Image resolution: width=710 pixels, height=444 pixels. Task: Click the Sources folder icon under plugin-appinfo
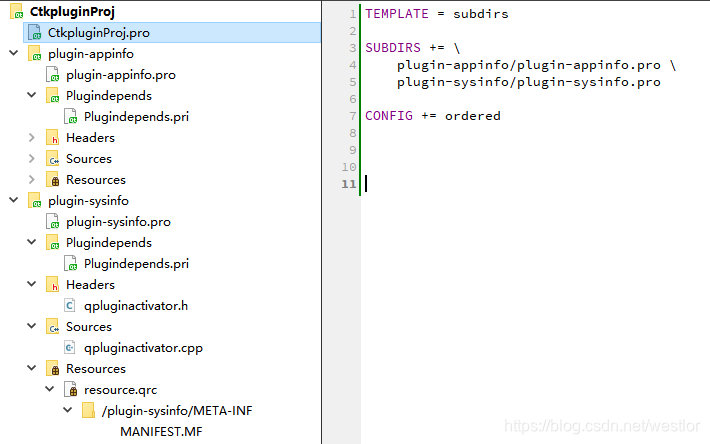[53, 159]
